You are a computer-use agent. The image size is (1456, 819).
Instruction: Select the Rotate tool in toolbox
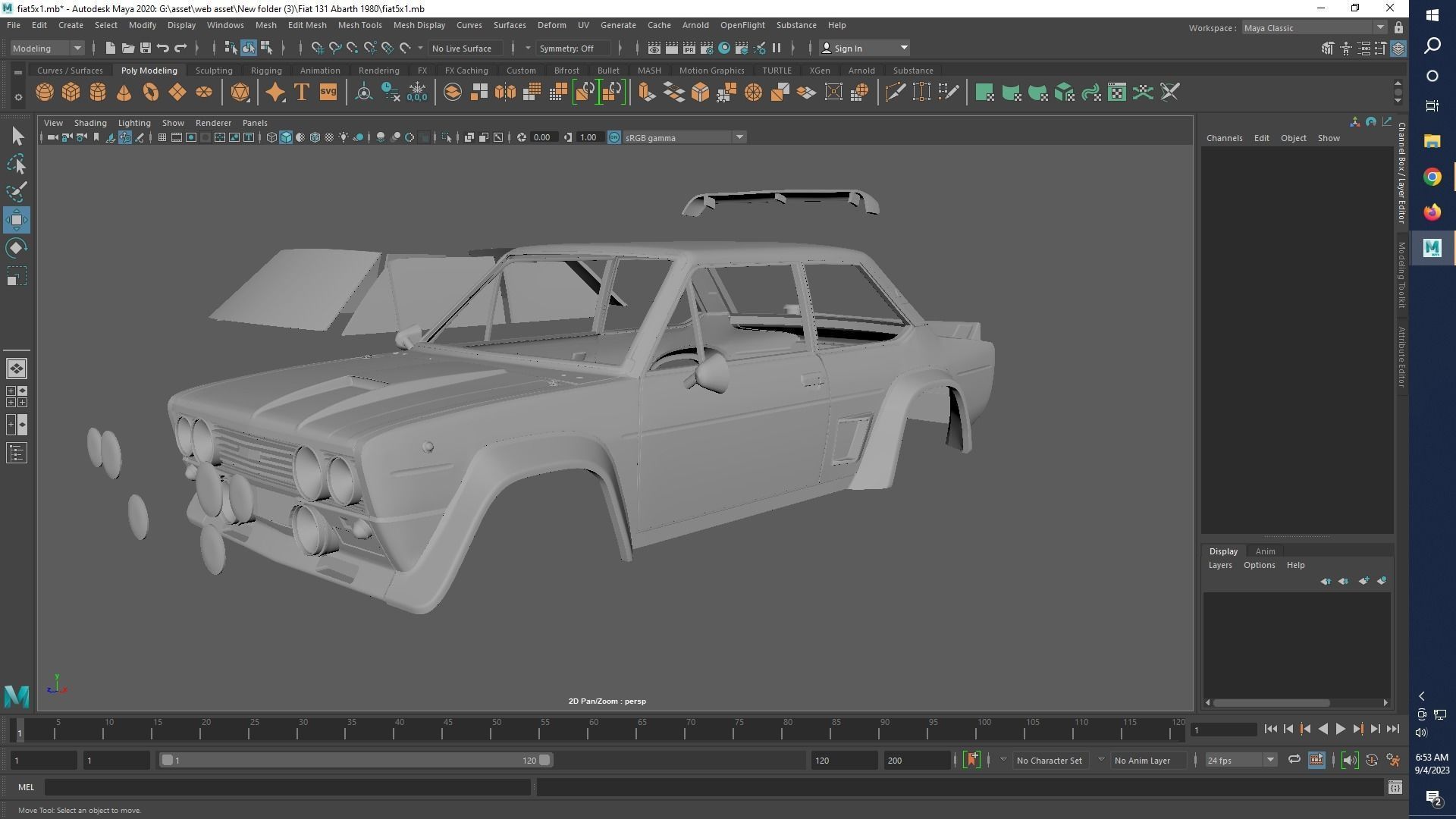pos(17,248)
